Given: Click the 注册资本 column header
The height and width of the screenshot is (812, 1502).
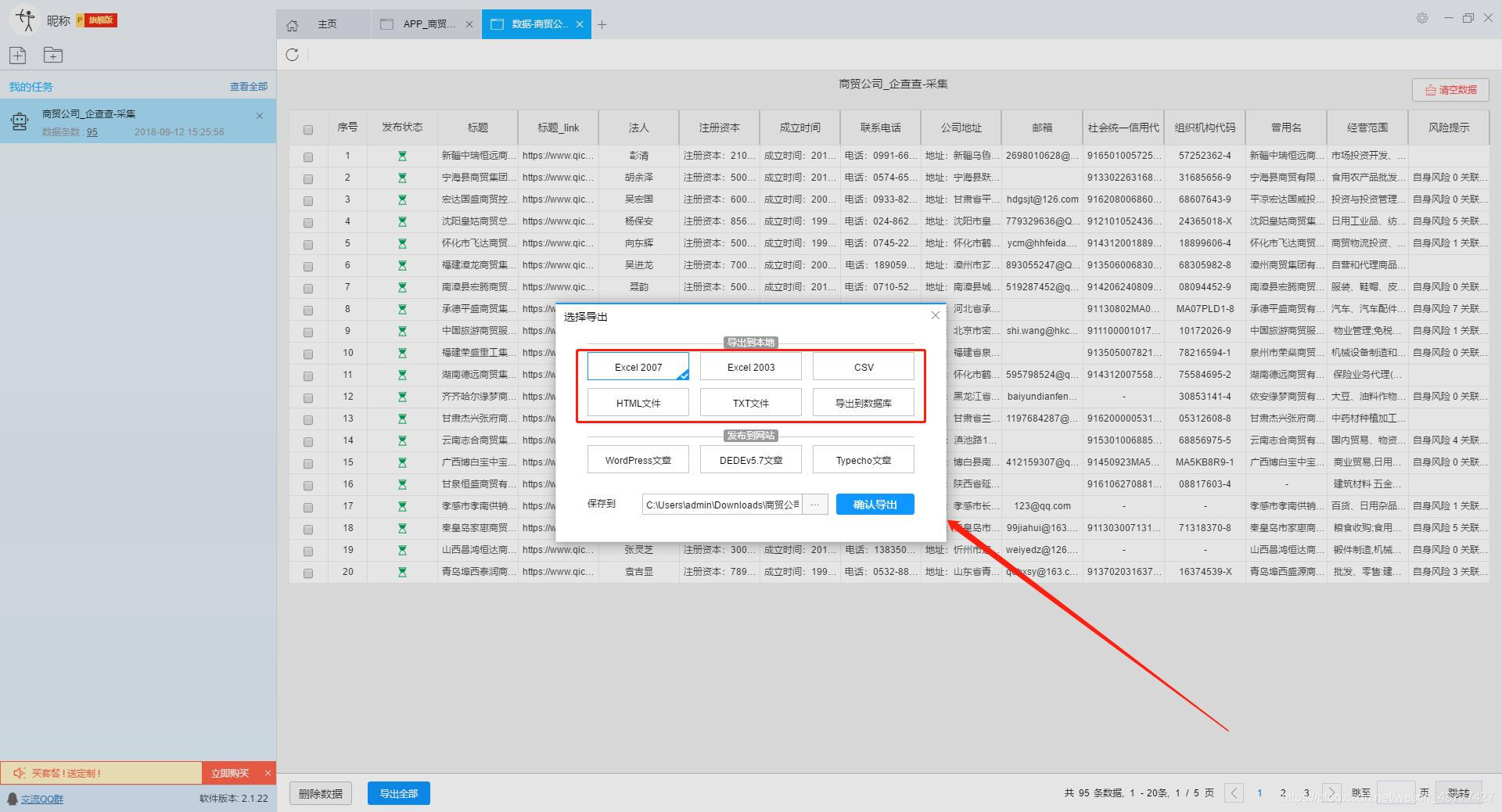Looking at the screenshot, I should [x=720, y=128].
